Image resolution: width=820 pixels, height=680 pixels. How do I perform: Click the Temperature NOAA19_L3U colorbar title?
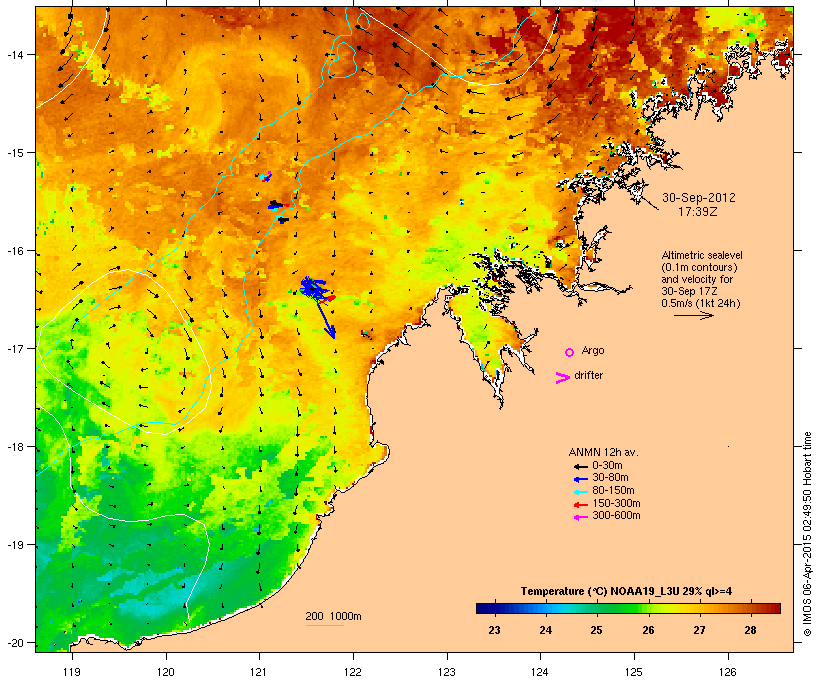[626, 592]
